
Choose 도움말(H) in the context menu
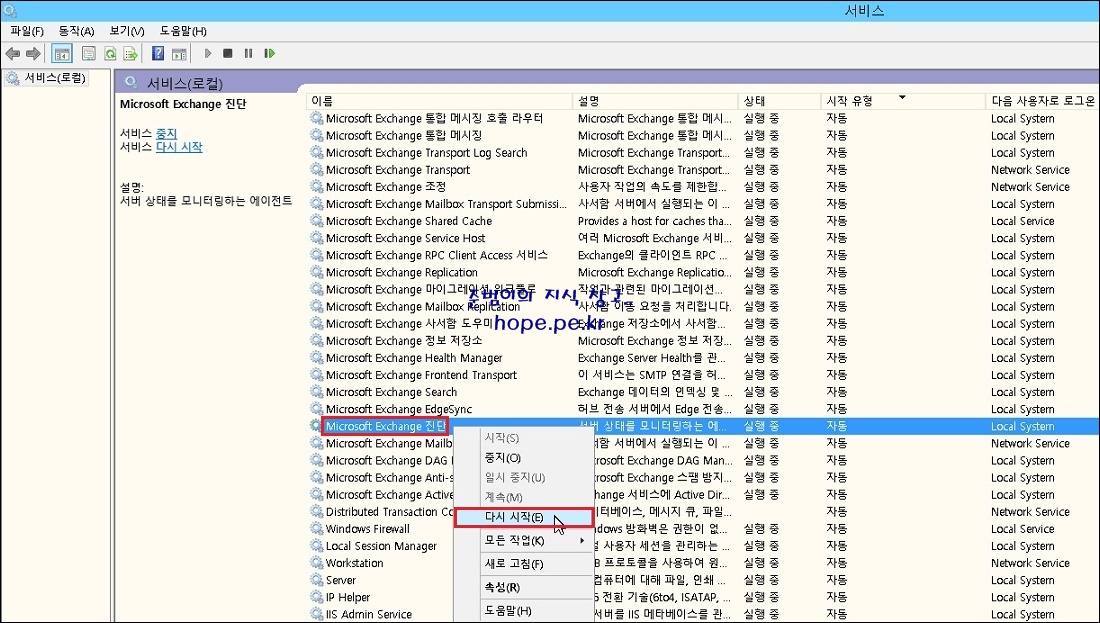point(523,610)
